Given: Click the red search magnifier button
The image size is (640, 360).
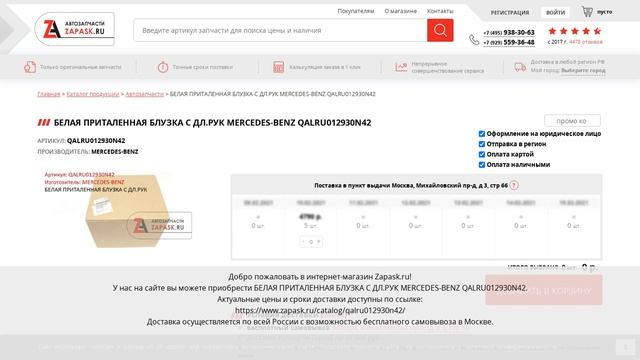Looking at the screenshot, I should point(440,30).
